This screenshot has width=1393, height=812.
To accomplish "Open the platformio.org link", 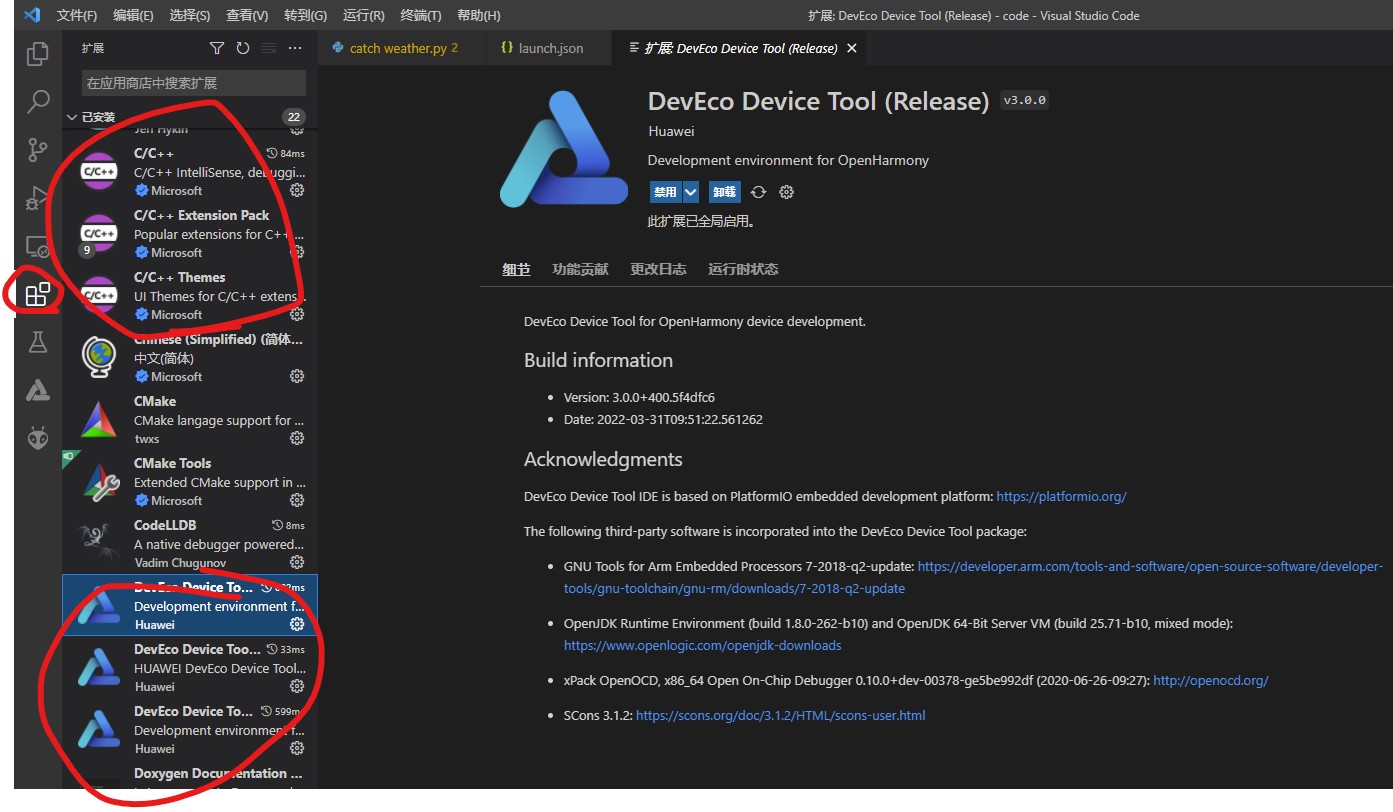I will point(1061,496).
